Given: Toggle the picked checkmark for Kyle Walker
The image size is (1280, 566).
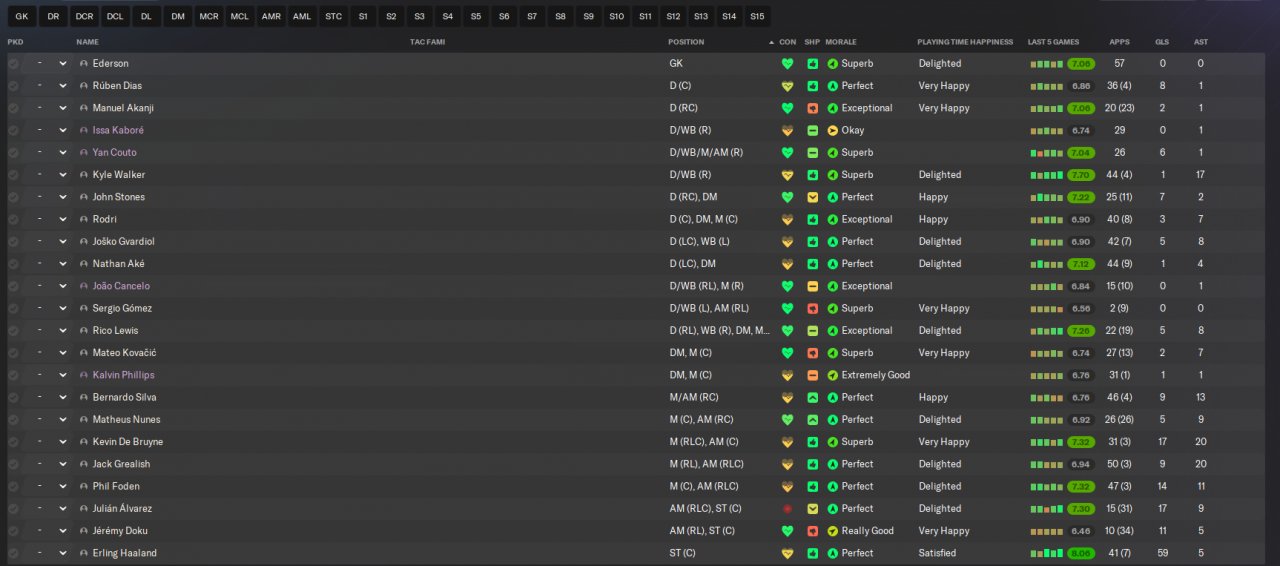Looking at the screenshot, I should 13,175.
